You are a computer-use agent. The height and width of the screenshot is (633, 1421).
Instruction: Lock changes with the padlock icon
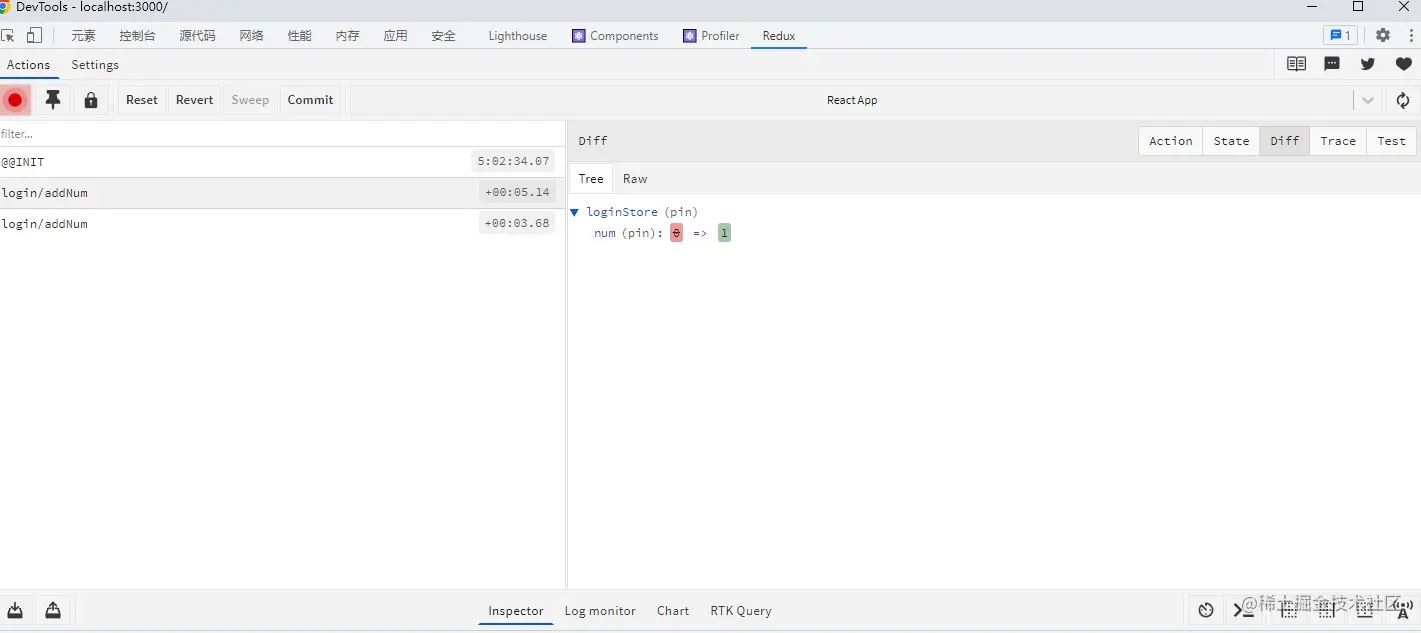[x=91, y=100]
